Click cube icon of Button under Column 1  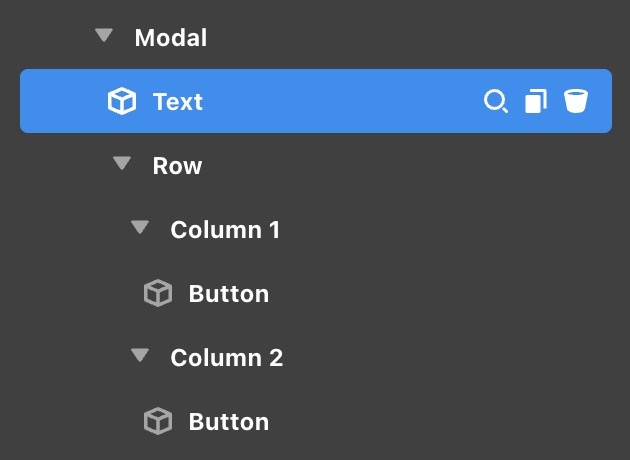tap(158, 293)
